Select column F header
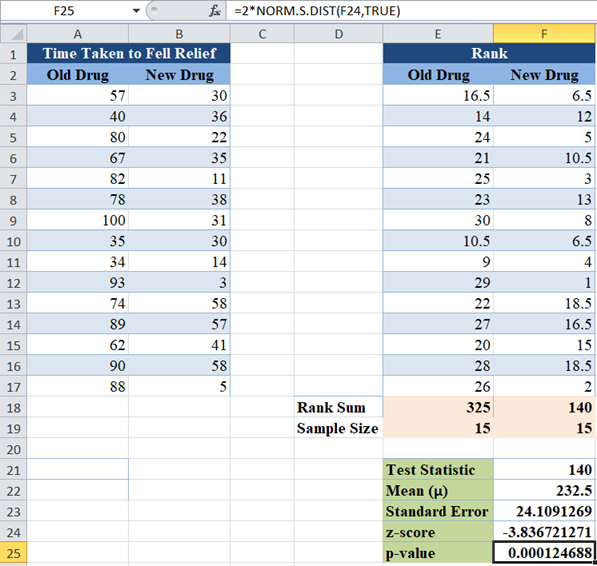This screenshot has width=597, height=566. coord(544,34)
